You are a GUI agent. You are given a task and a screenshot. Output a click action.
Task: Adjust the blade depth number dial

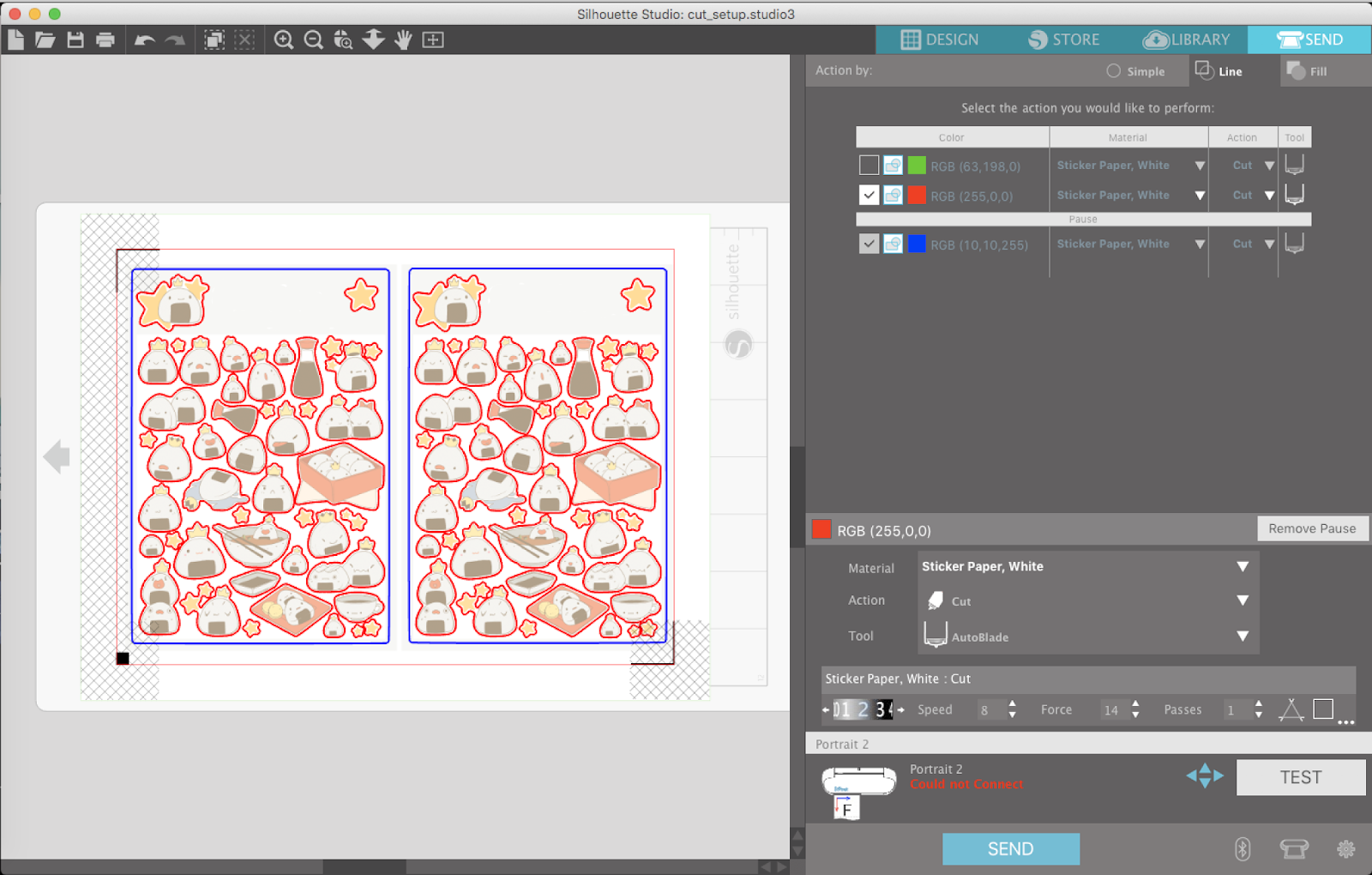863,709
